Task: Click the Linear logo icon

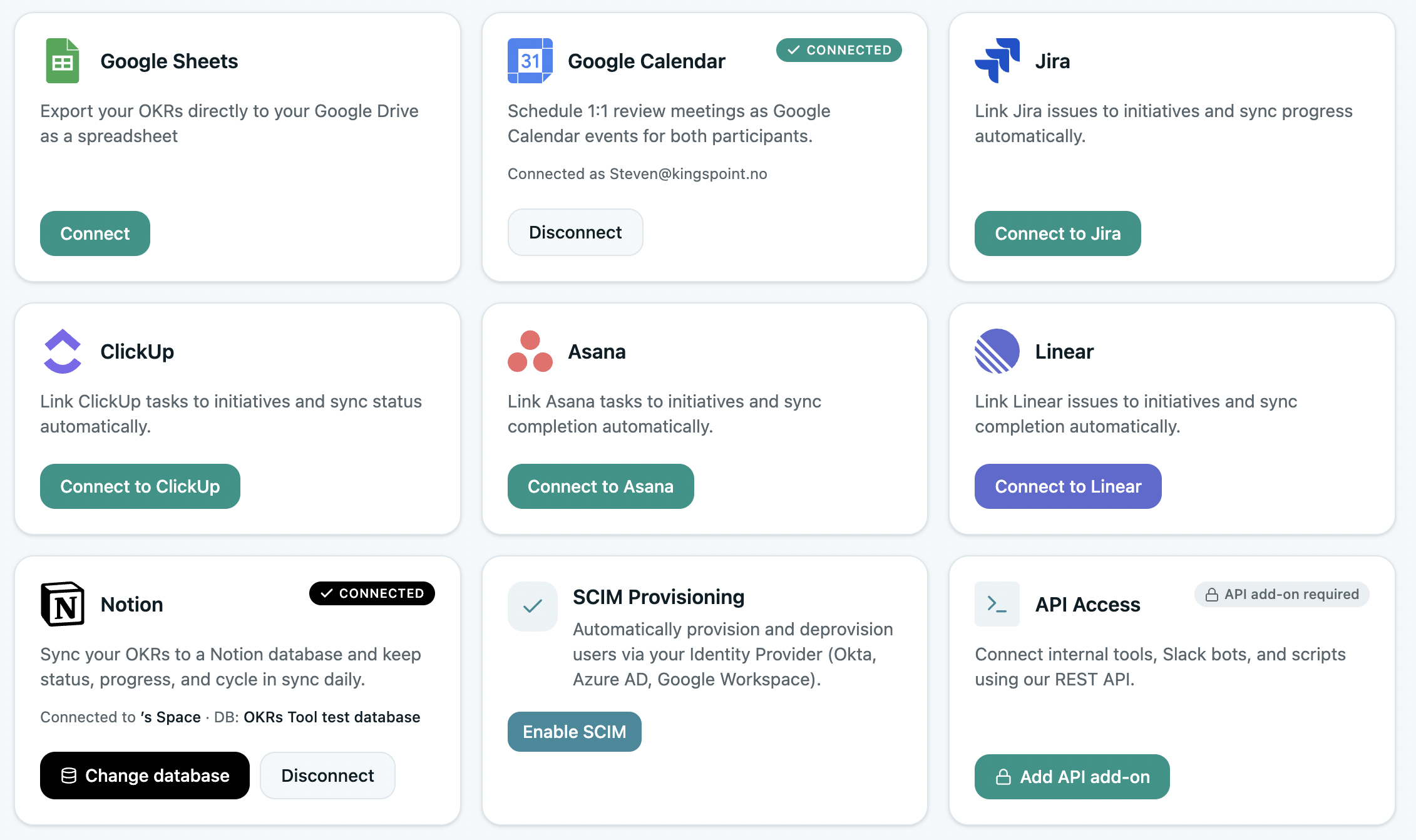Action: pos(997,351)
